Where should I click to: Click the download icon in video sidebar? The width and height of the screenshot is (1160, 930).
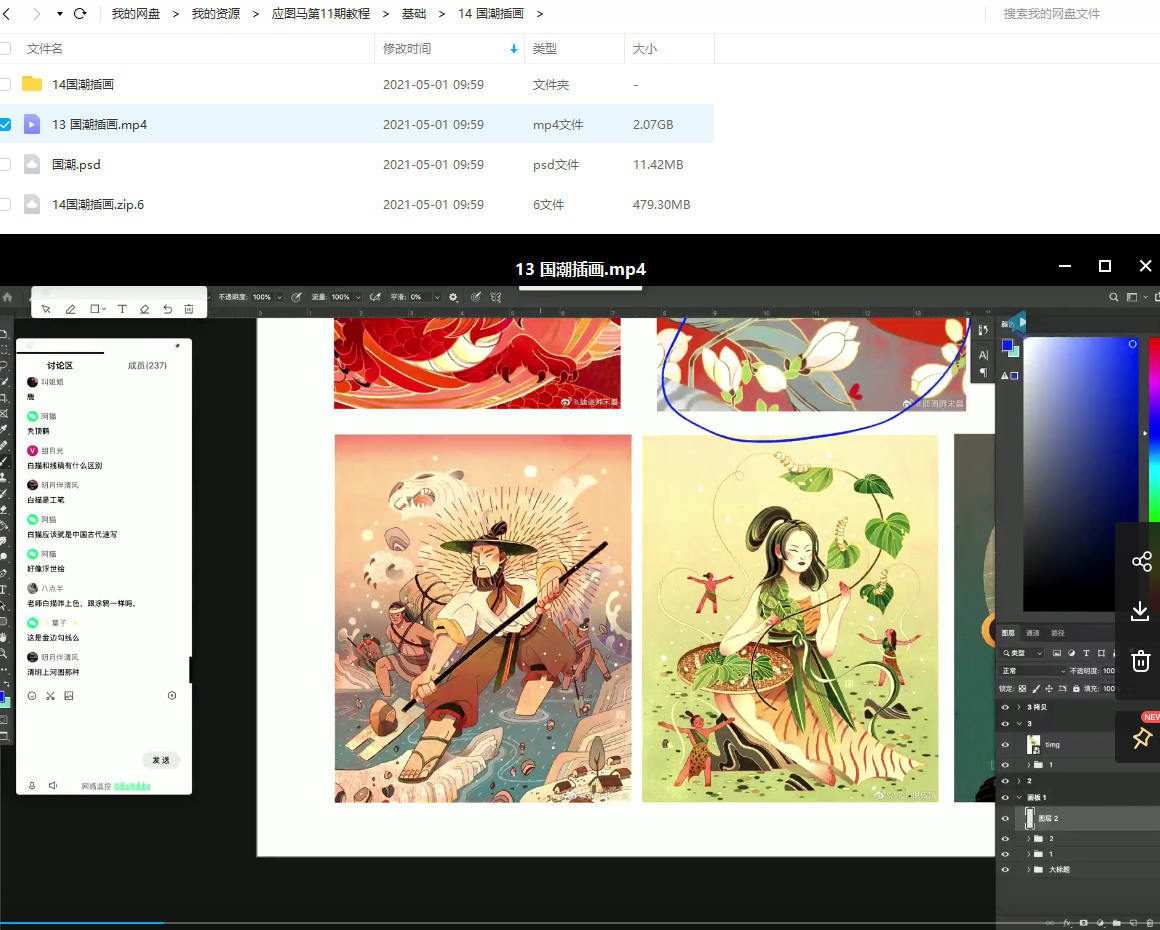(1140, 611)
